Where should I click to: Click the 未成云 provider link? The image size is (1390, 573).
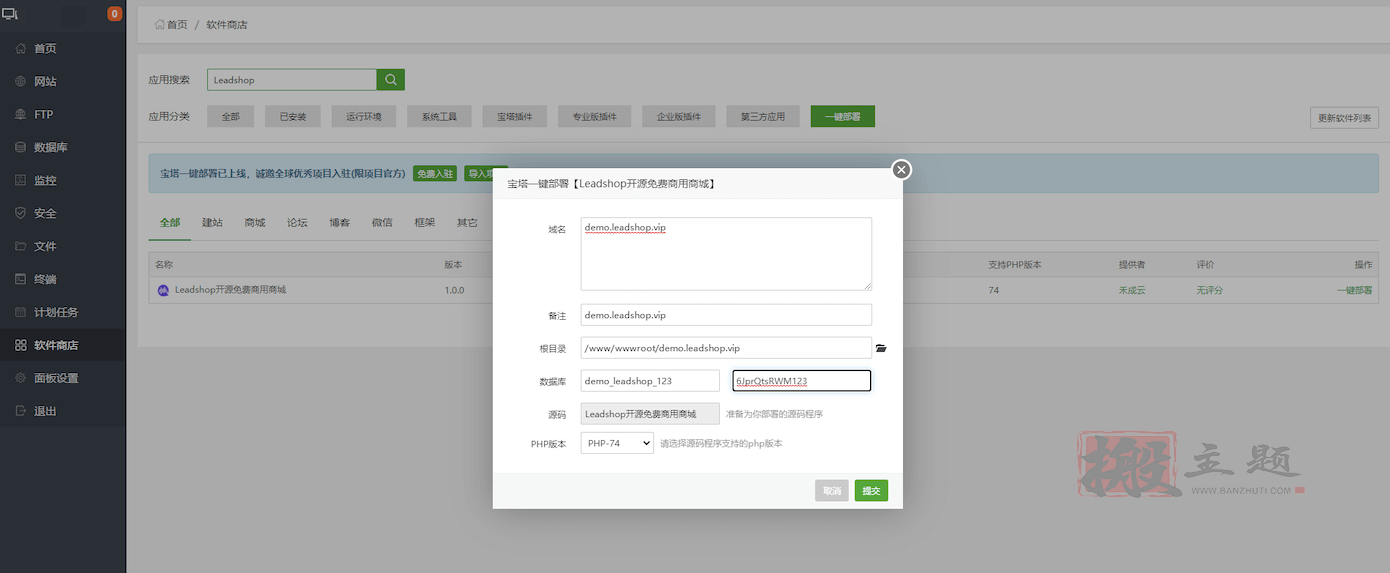1133,290
